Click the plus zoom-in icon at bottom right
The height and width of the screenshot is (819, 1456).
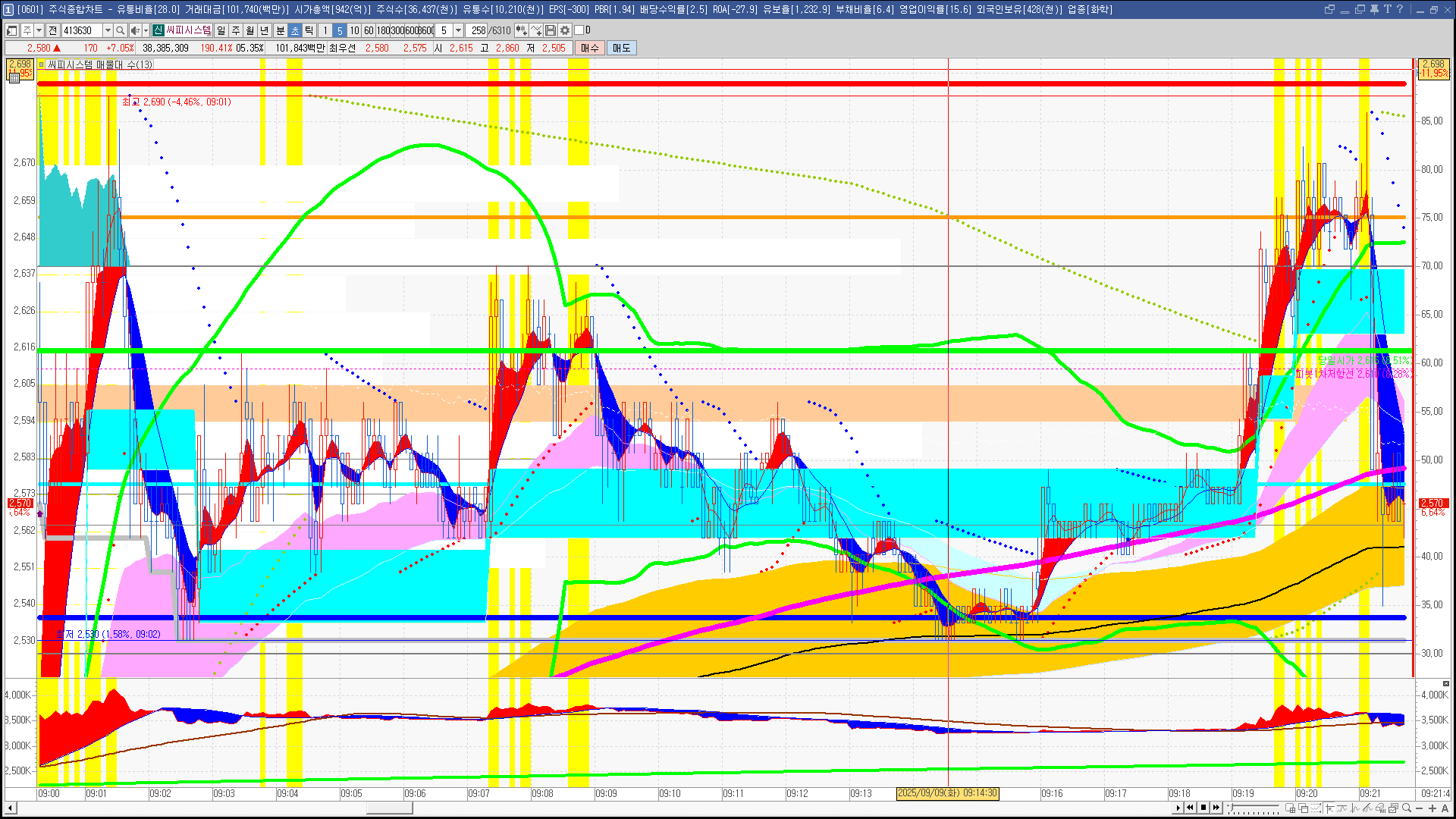pyautogui.click(x=1432, y=808)
